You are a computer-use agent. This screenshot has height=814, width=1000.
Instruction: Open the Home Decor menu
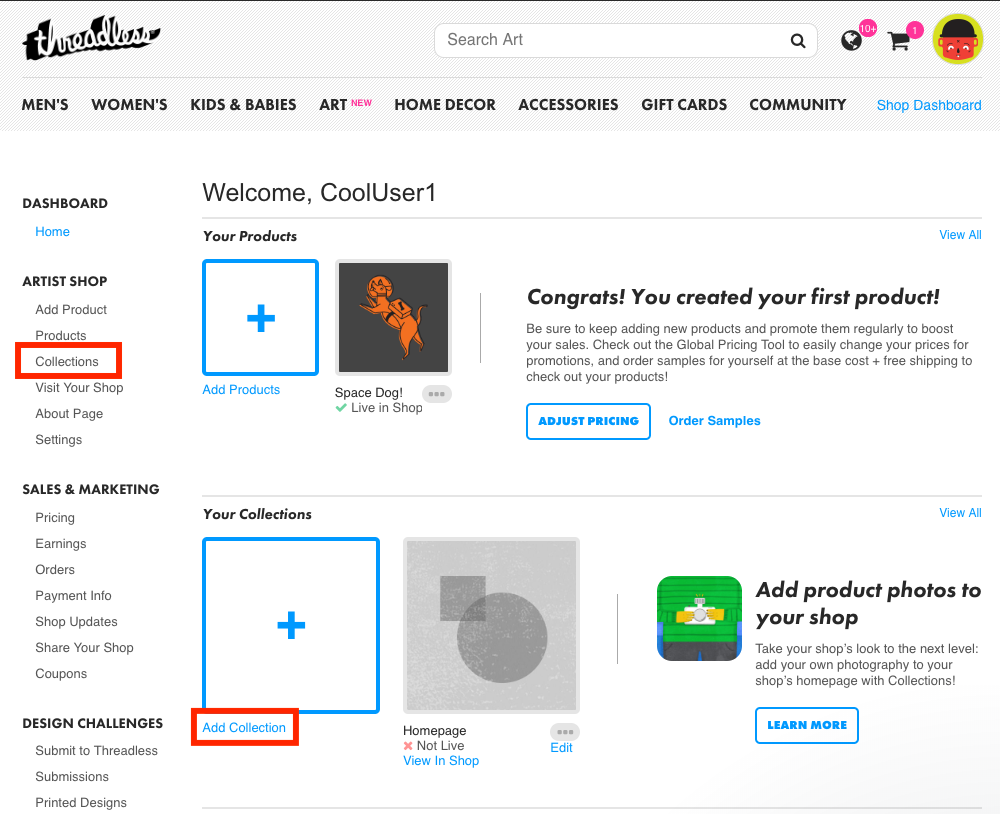click(445, 105)
